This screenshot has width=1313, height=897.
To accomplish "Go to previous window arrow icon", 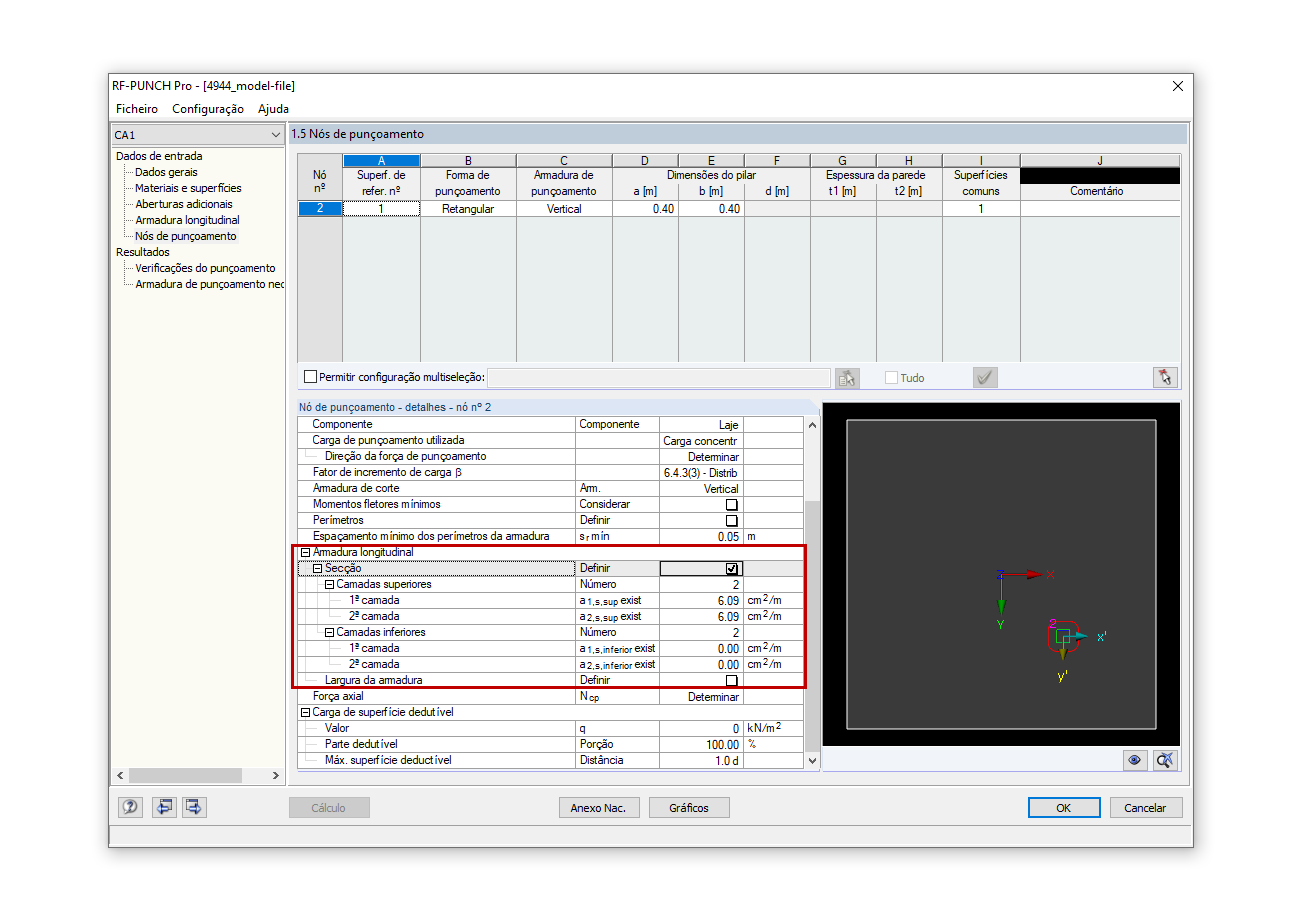I will click(x=164, y=807).
